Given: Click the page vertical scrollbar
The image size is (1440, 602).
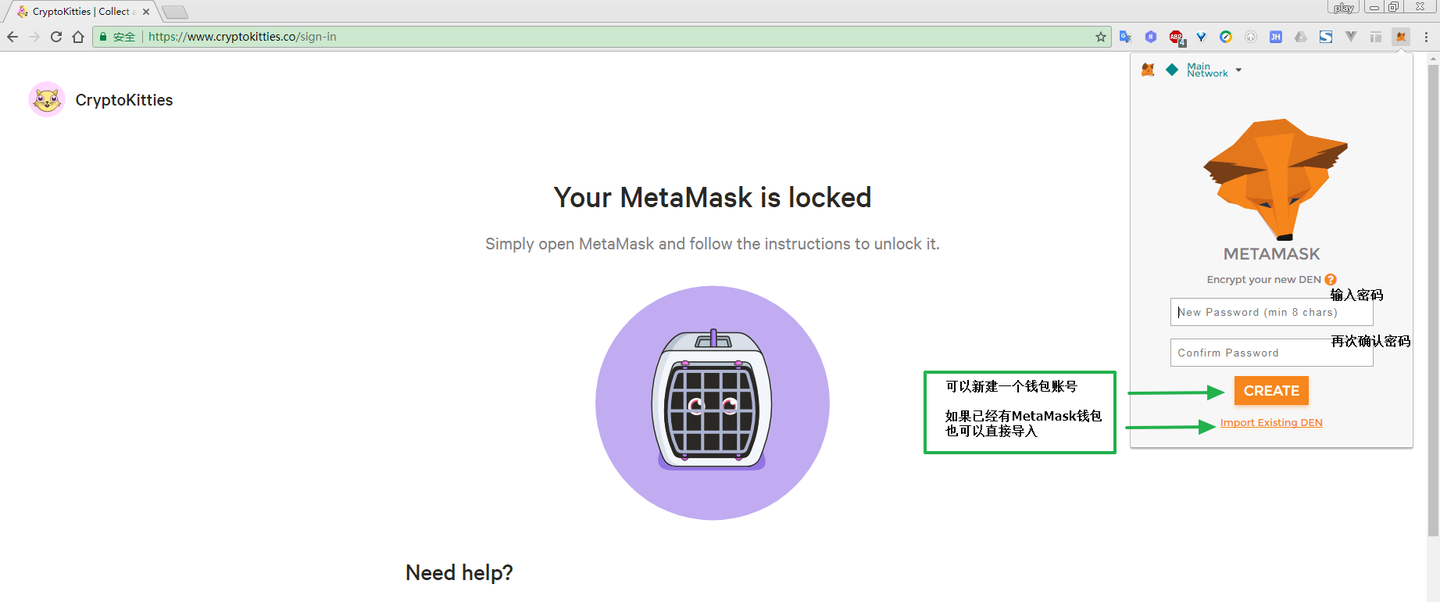Looking at the screenshot, I should click(x=1432, y=300).
